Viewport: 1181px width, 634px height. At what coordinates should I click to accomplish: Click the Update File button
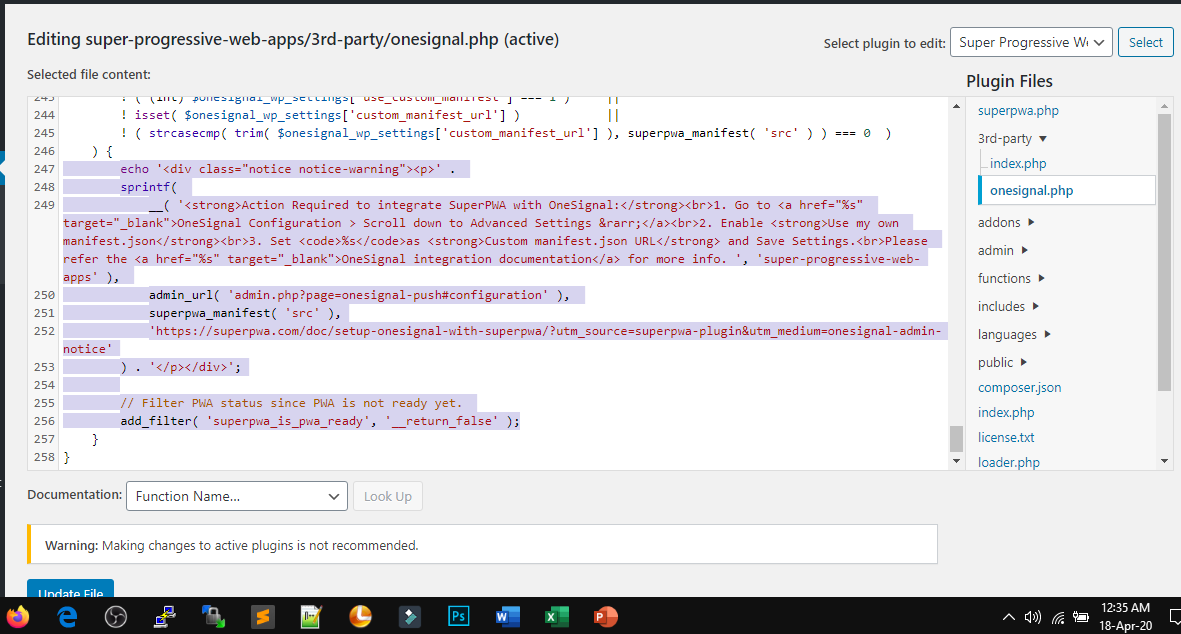click(x=71, y=589)
